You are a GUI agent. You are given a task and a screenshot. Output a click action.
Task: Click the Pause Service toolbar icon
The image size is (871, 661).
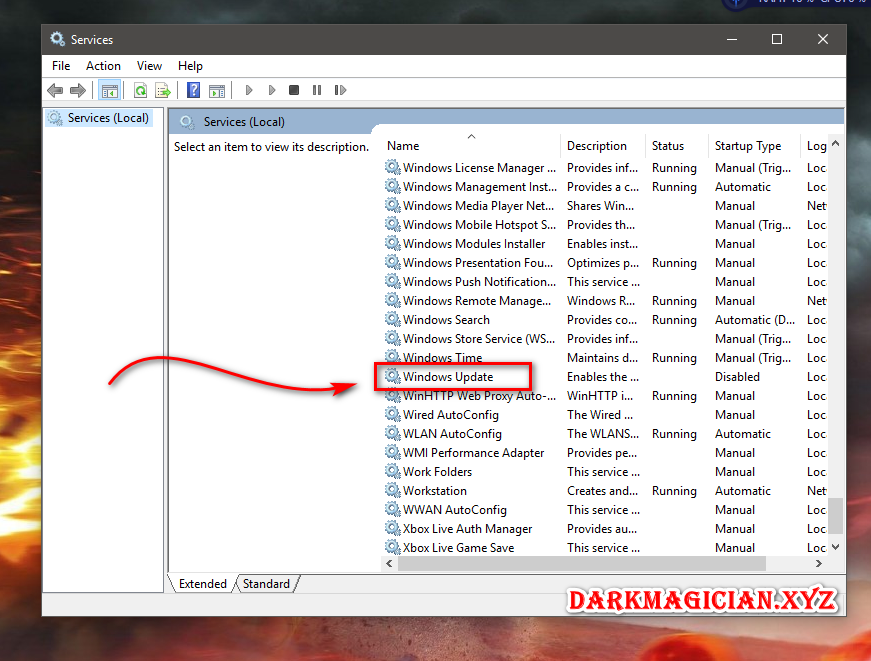[x=317, y=90]
